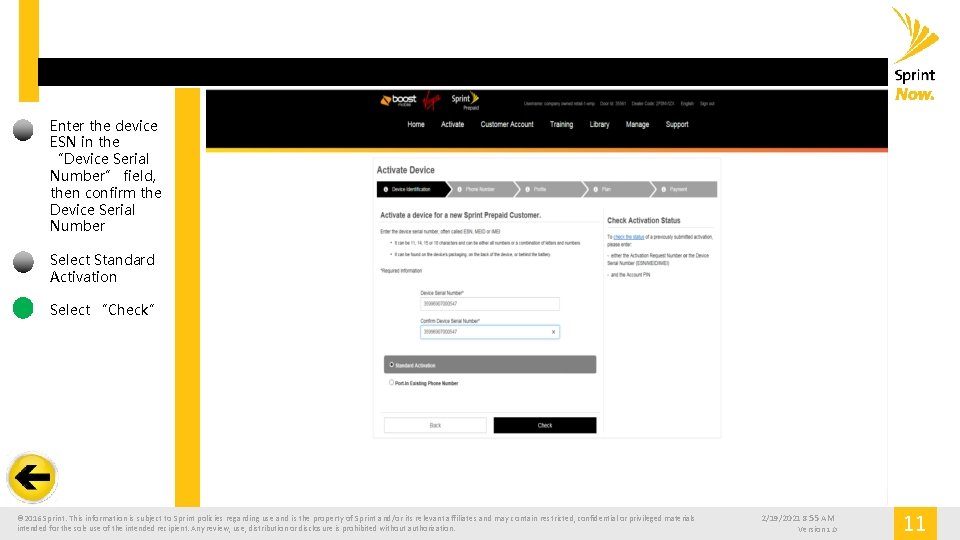This screenshot has height=540, width=960.
Task: Open the Customer Account menu
Action: [x=506, y=124]
